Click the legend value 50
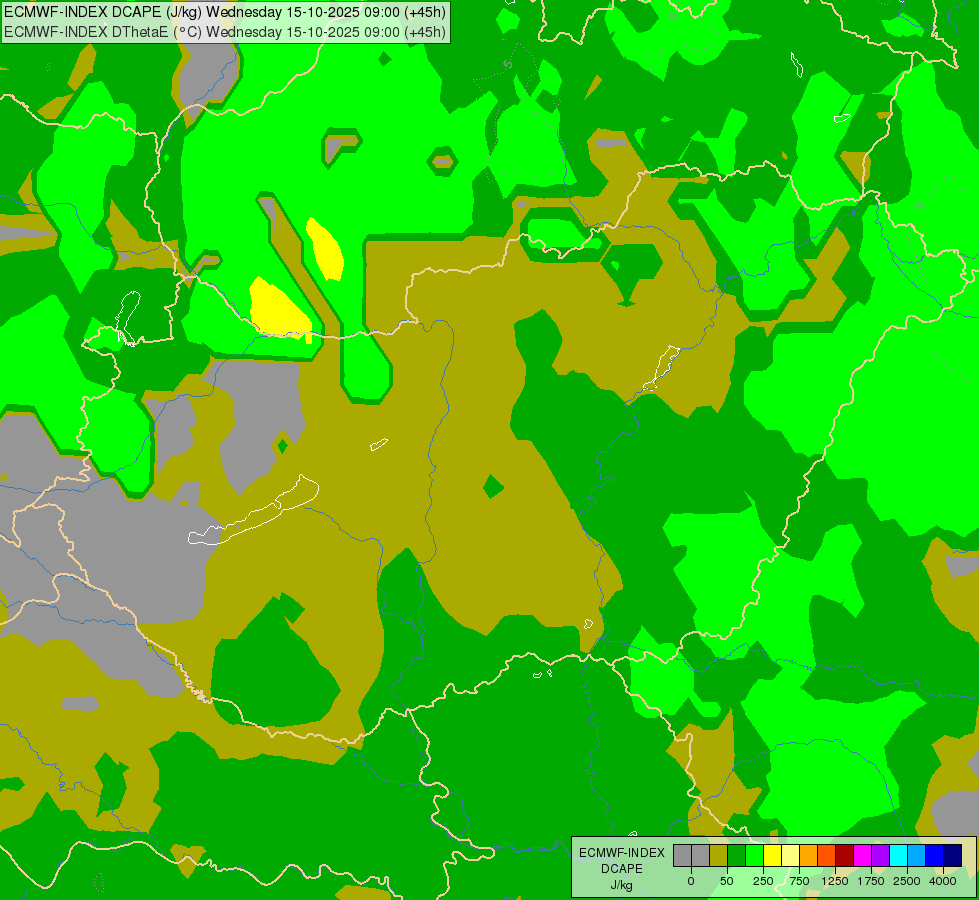Viewport: 979px width, 900px height. (727, 881)
